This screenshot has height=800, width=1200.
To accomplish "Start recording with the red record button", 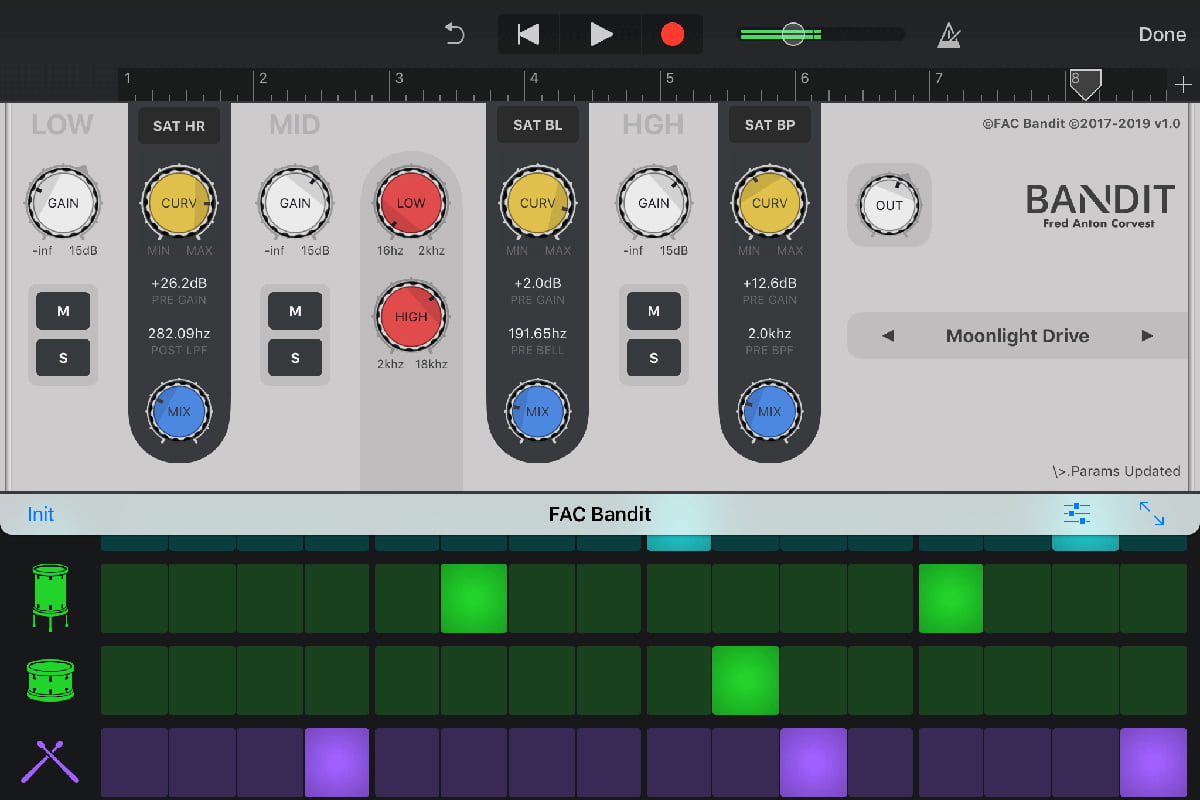I will click(x=672, y=34).
